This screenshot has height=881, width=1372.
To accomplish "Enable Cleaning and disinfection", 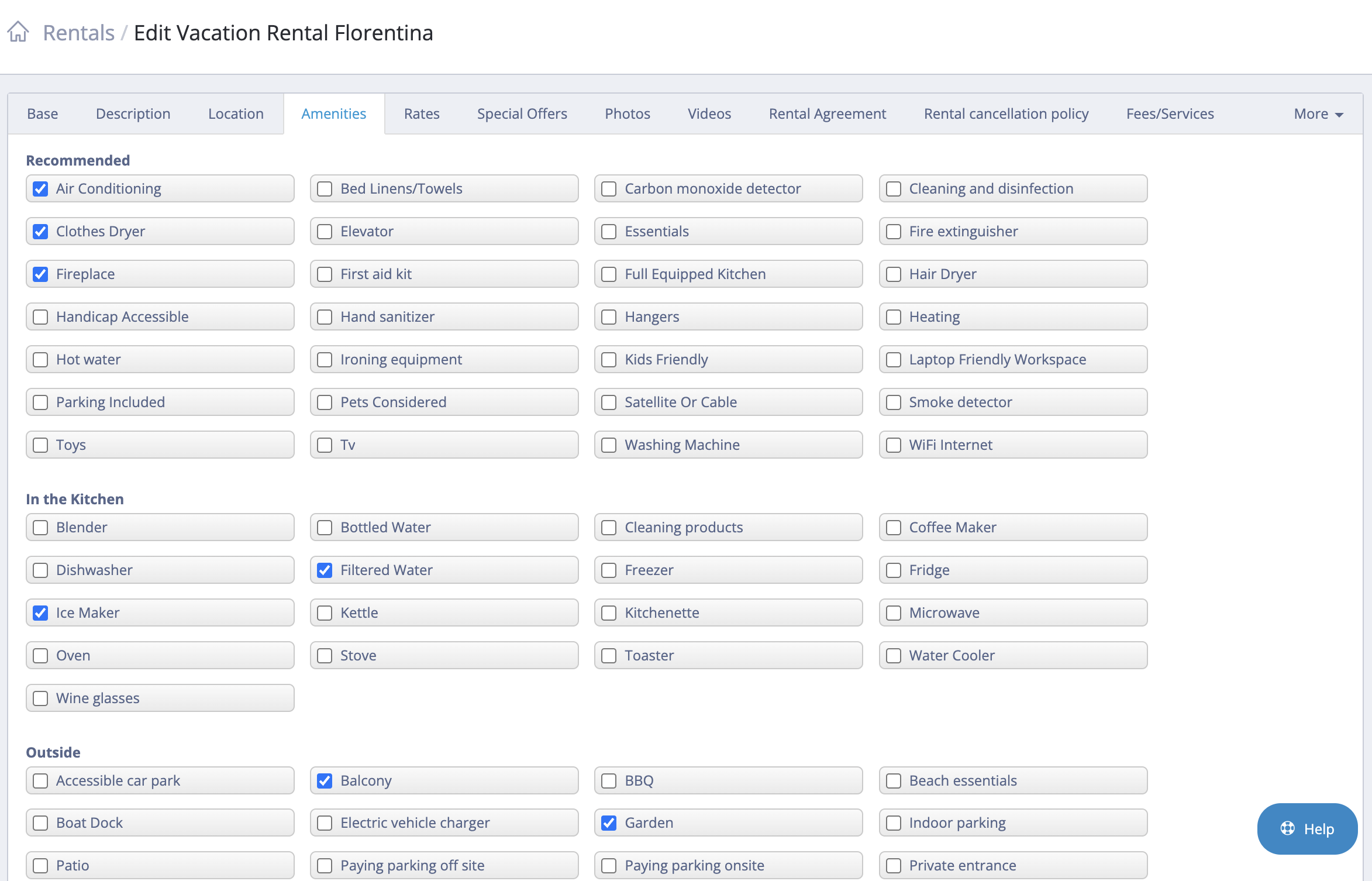I will (894, 189).
